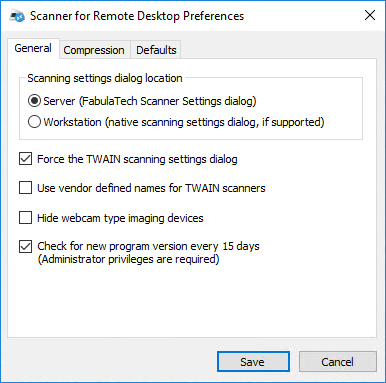Image resolution: width=386 pixels, height=383 pixels.
Task: Switch to the Defaults tab
Action: click(156, 50)
